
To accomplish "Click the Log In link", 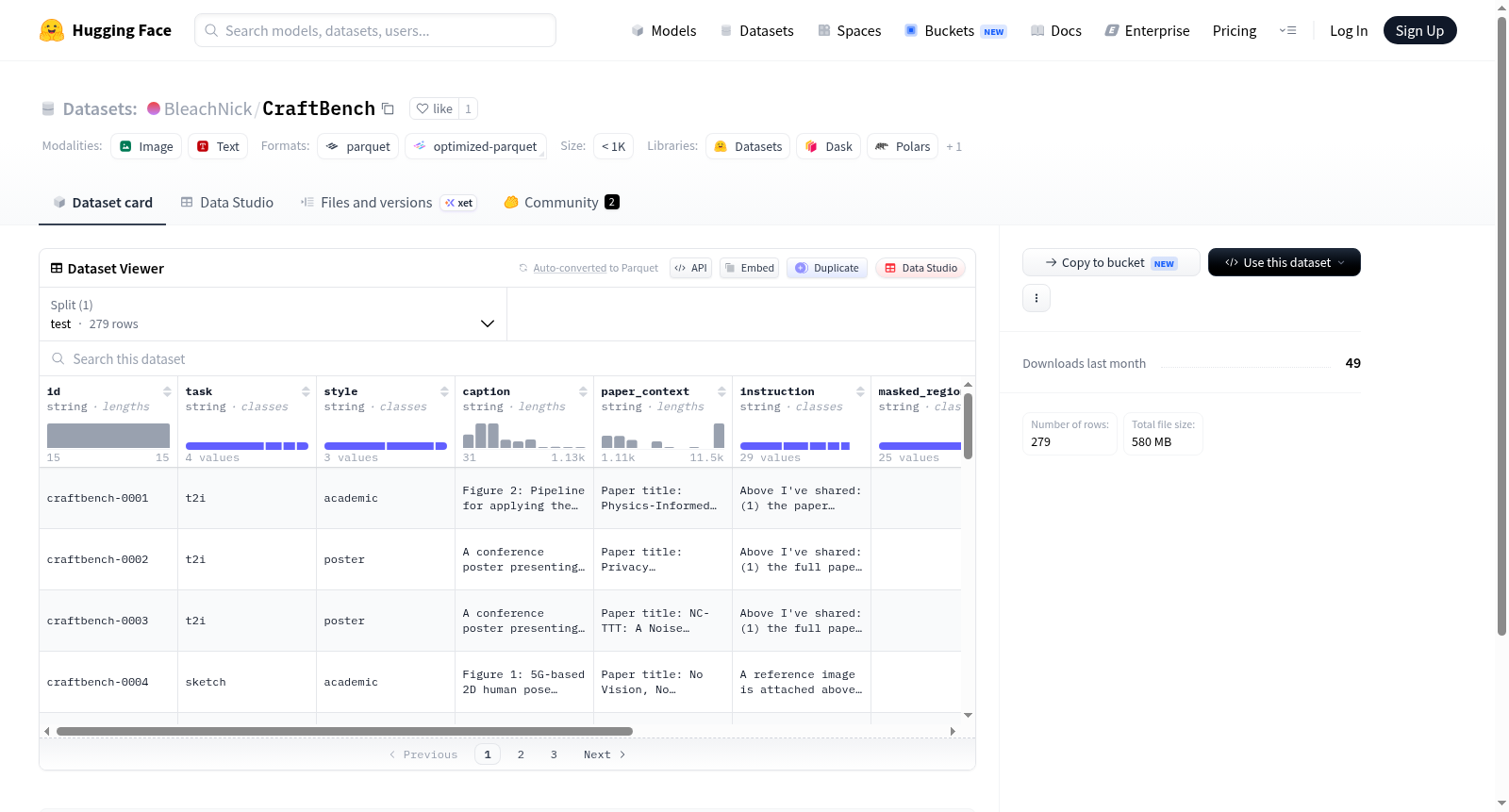I will tap(1349, 30).
